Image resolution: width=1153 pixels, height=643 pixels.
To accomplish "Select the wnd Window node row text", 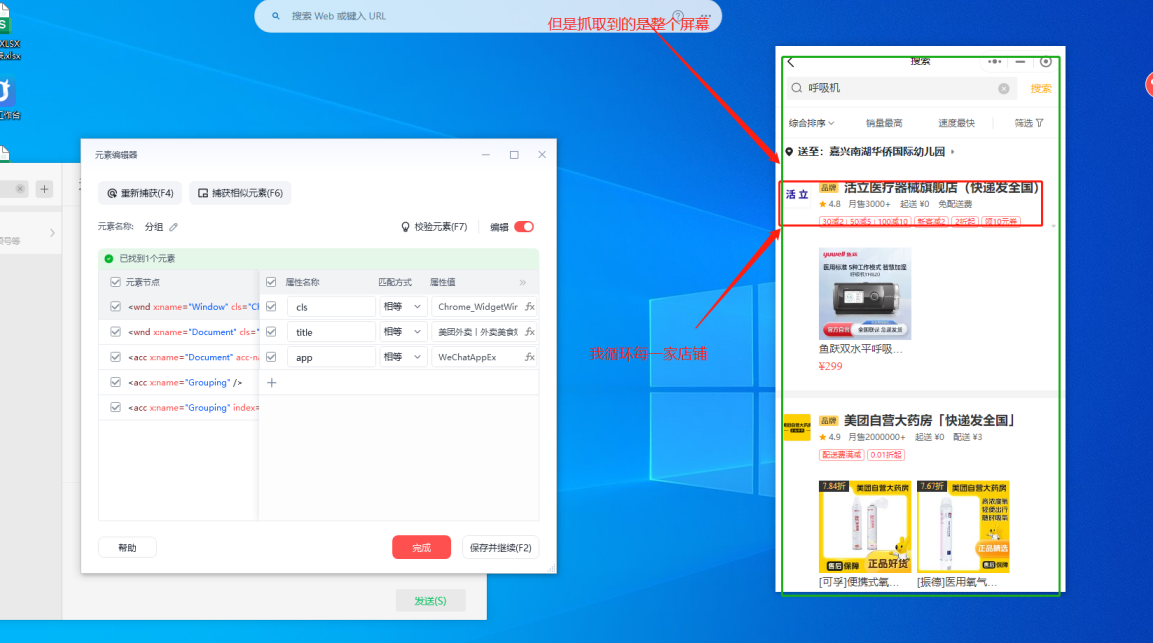I will (193, 307).
